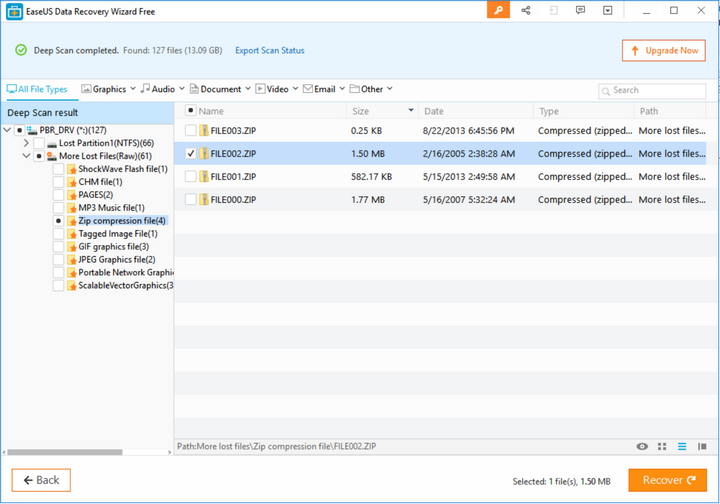Viewport: 720px width, 504px height.
Task: Click the CHM file folder icon
Action: coord(72,182)
